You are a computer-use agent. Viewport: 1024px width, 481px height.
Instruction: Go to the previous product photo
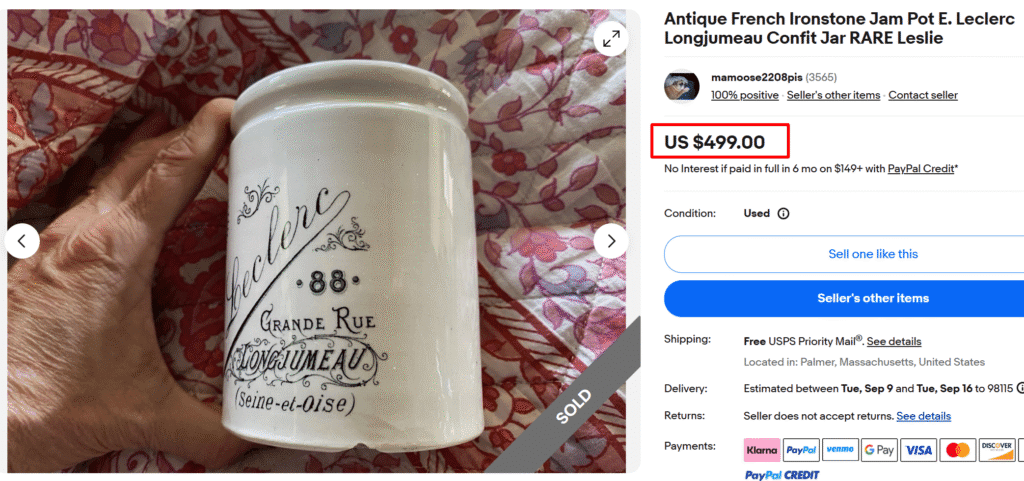click(23, 241)
